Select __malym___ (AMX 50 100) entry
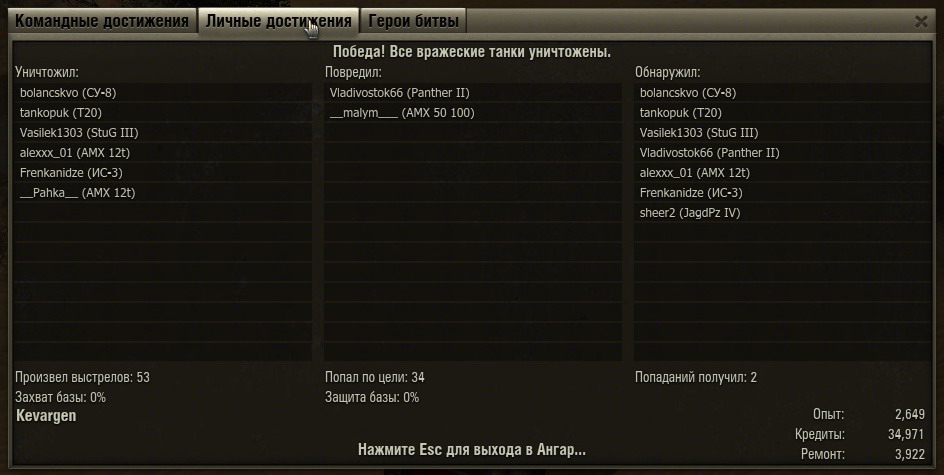944x475 pixels. click(x=473, y=113)
